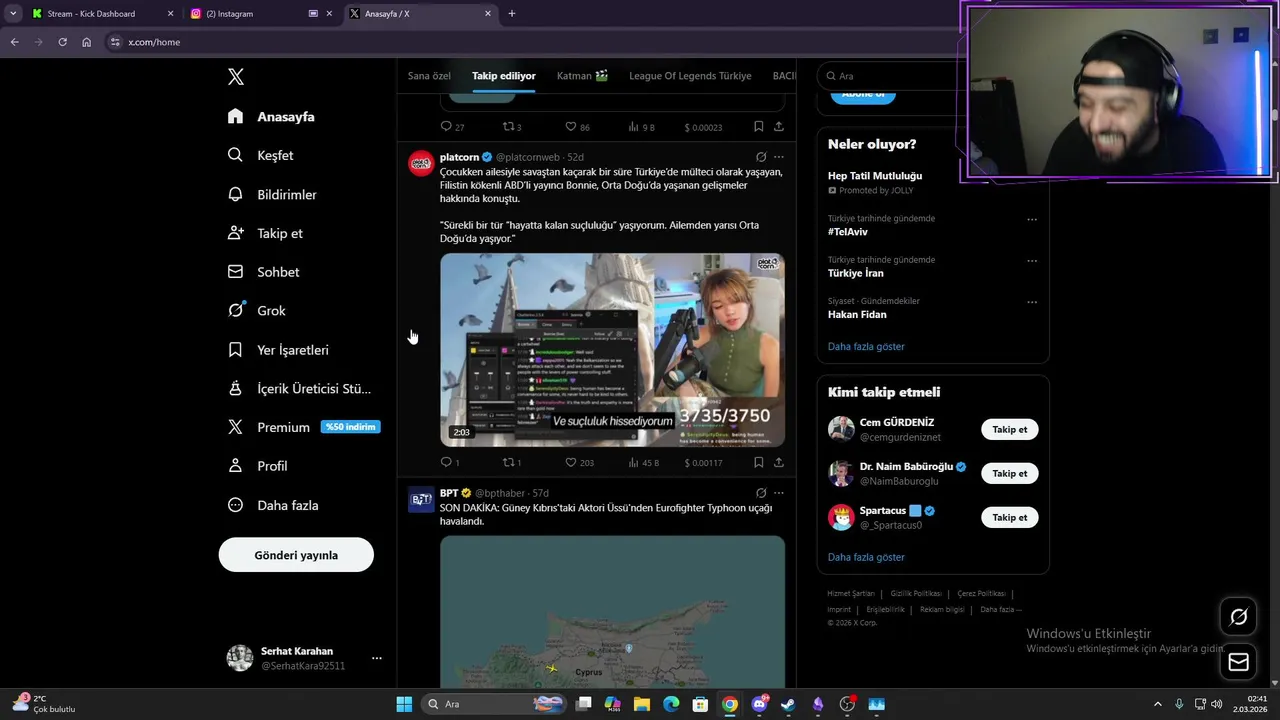The width and height of the screenshot is (1280, 720).
Task: Follow Cem GÜRDENİZ
Action: [x=1009, y=429]
